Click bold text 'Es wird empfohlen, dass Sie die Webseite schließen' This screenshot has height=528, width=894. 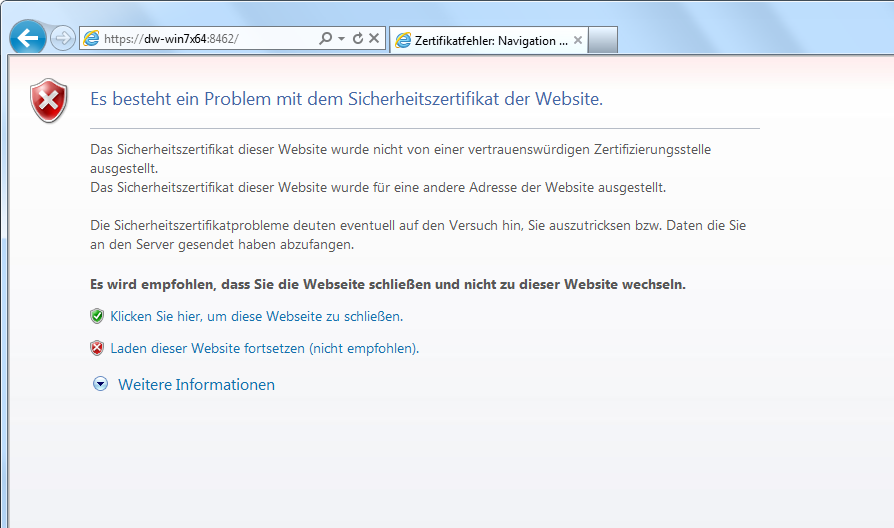388,284
